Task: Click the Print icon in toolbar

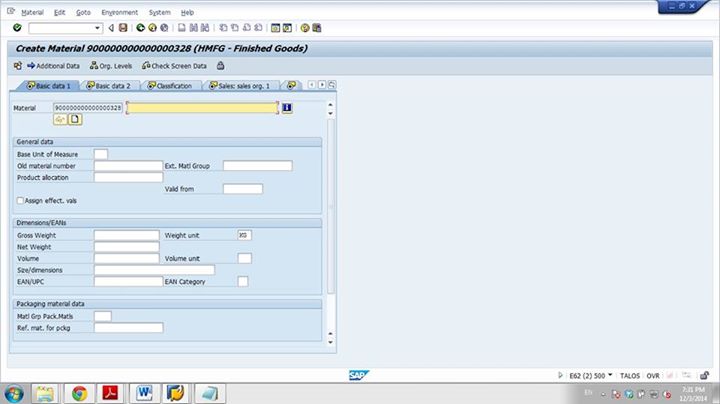Action: 182,28
